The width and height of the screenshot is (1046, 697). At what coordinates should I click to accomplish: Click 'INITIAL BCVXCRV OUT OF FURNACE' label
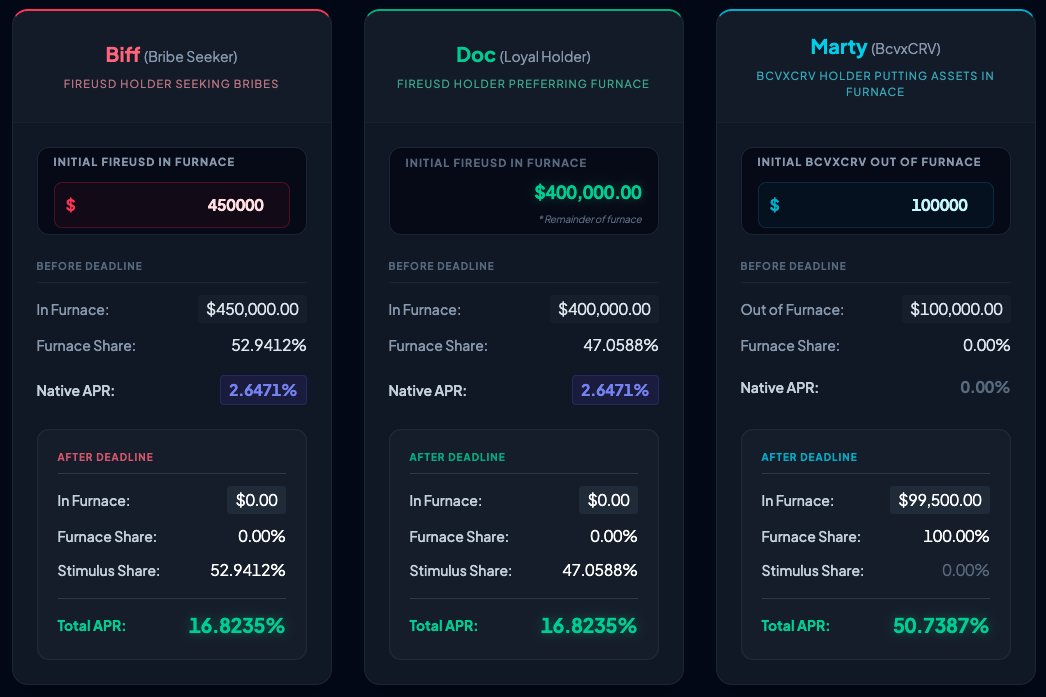pos(869,162)
